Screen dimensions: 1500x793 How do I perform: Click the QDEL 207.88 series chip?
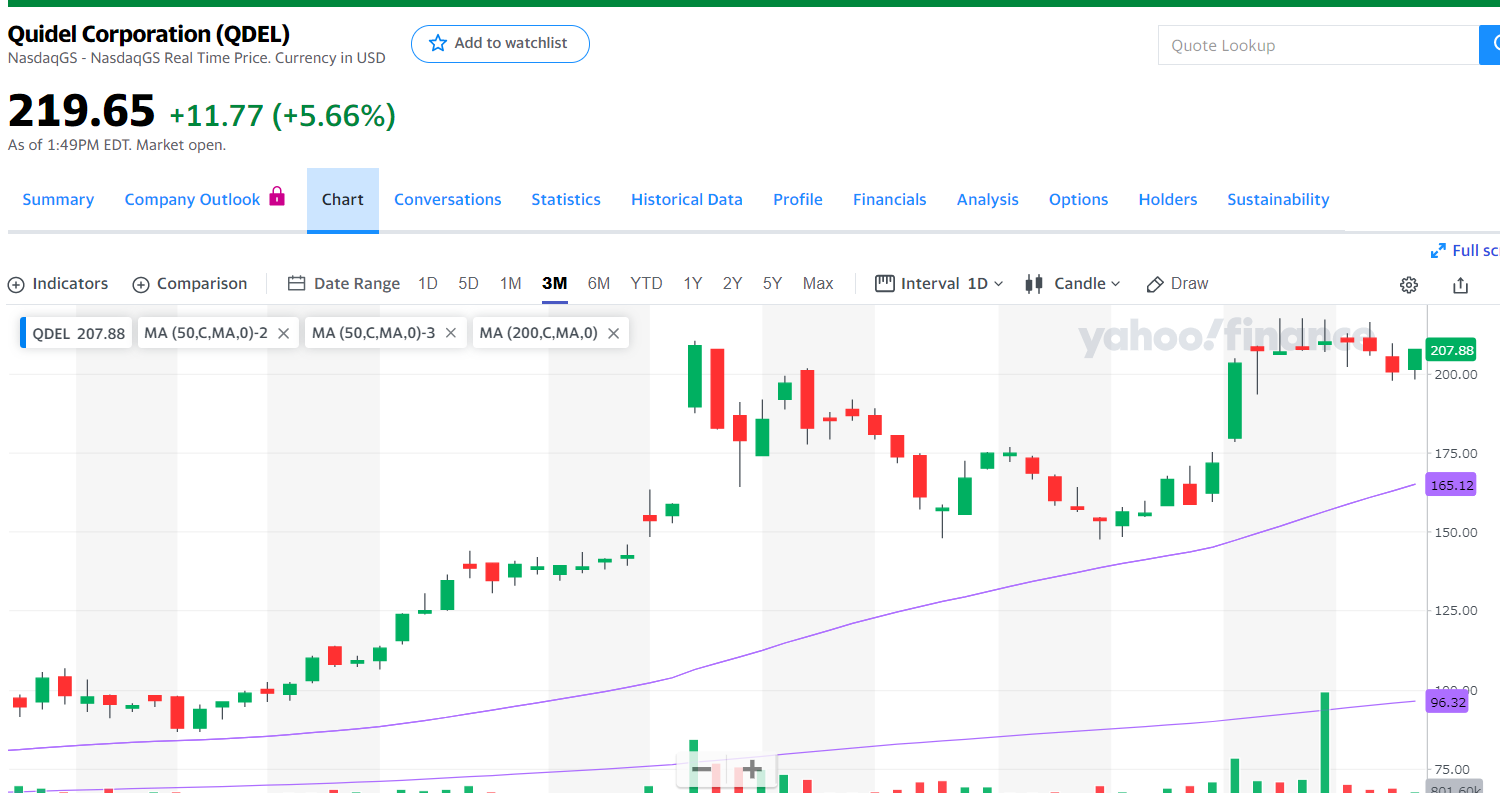(77, 333)
